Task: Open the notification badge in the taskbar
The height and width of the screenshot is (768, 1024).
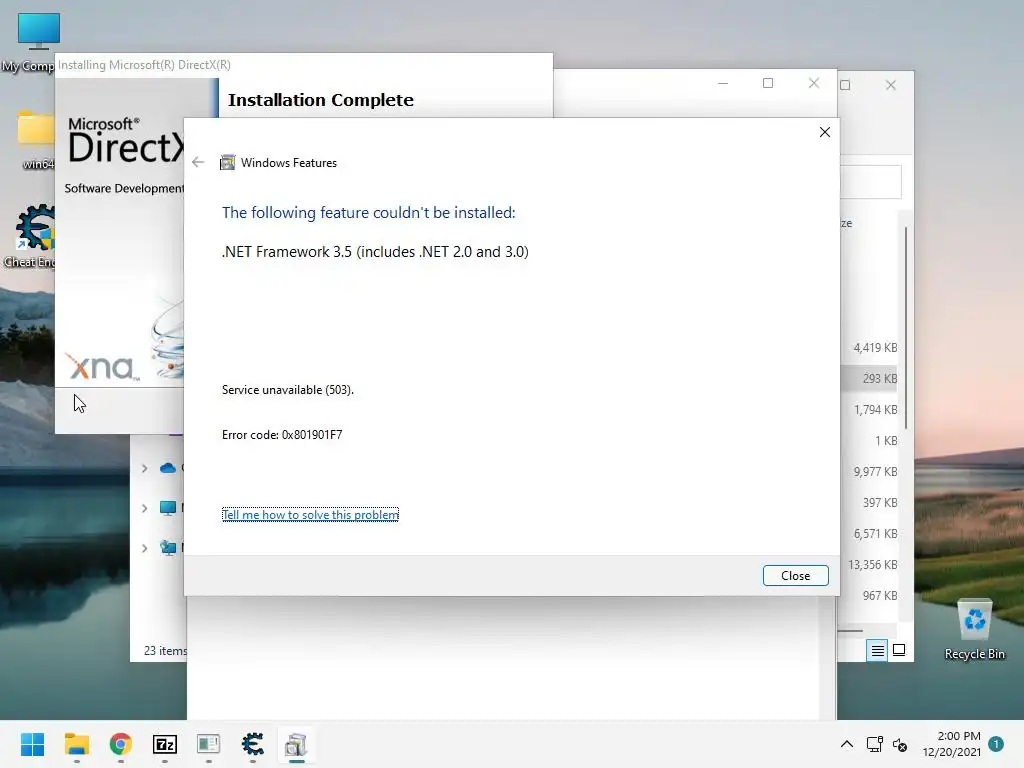Action: 996,744
